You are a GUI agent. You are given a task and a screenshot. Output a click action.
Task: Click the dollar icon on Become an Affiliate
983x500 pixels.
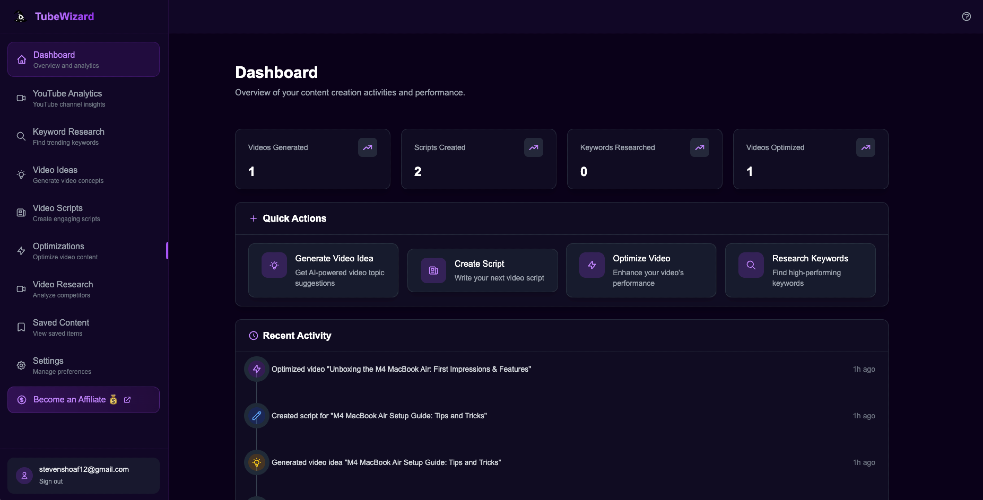[21, 400]
